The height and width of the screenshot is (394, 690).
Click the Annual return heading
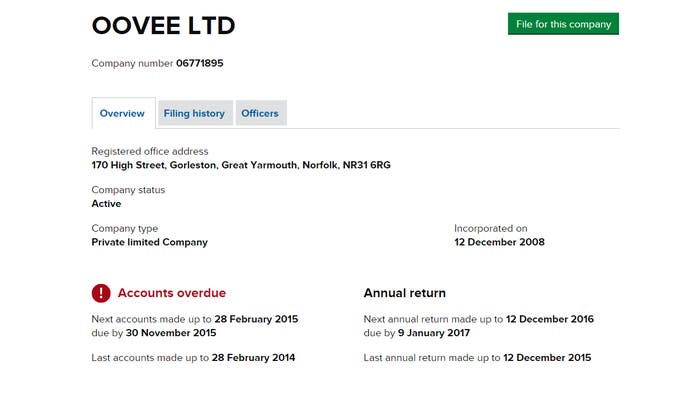(405, 293)
